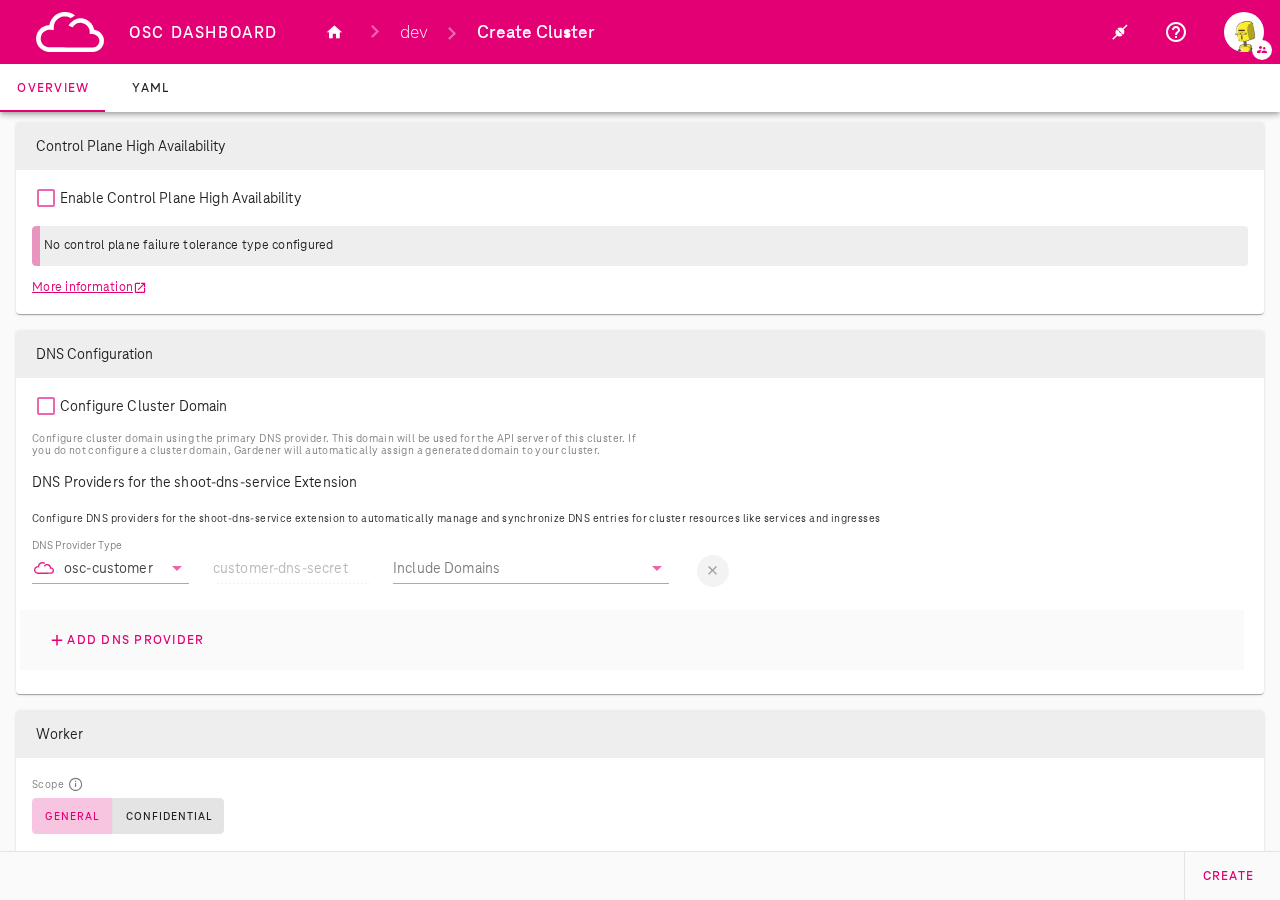1280x900 pixels.
Task: Switch to the YAML tab
Action: pos(150,87)
